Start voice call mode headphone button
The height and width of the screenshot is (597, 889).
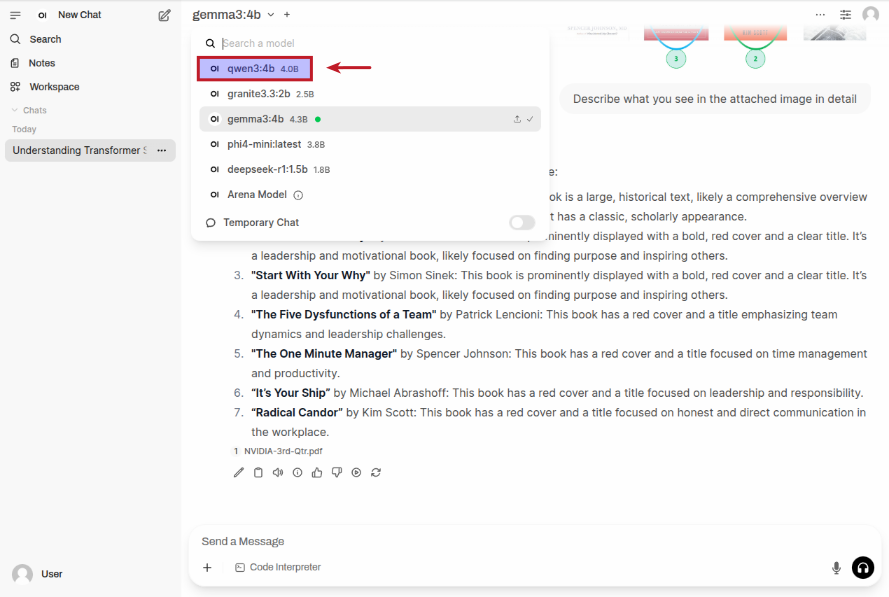pos(863,568)
